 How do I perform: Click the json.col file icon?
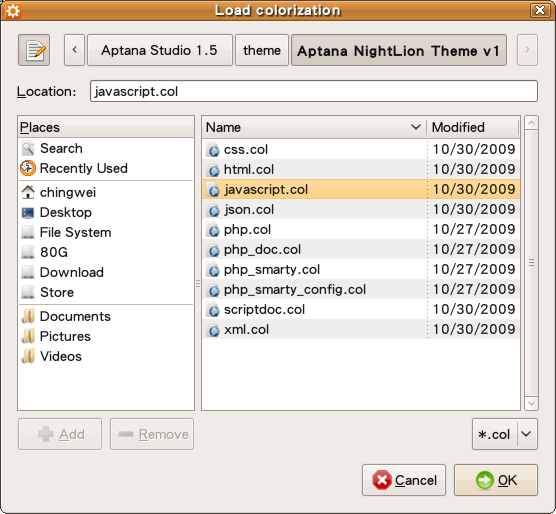[213, 209]
